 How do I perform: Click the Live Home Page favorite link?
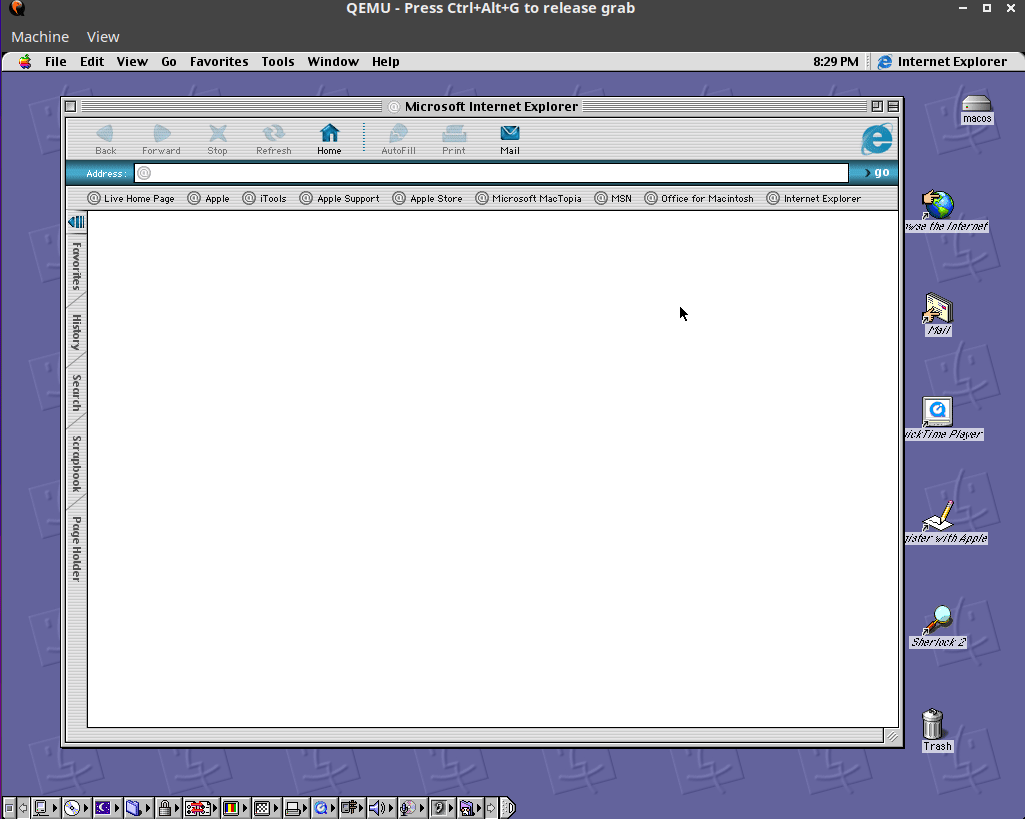131,198
